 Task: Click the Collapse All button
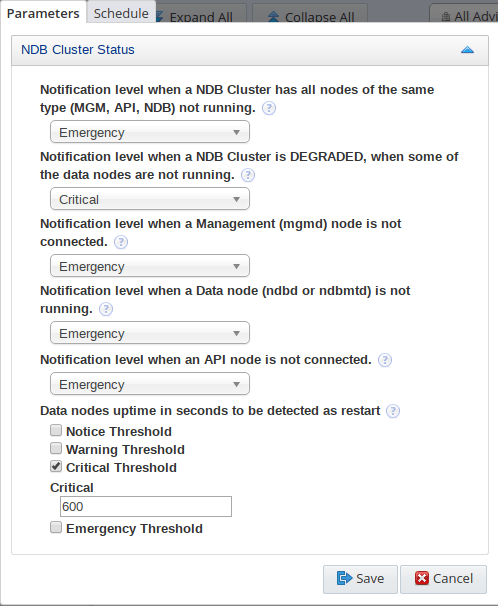[x=310, y=14]
